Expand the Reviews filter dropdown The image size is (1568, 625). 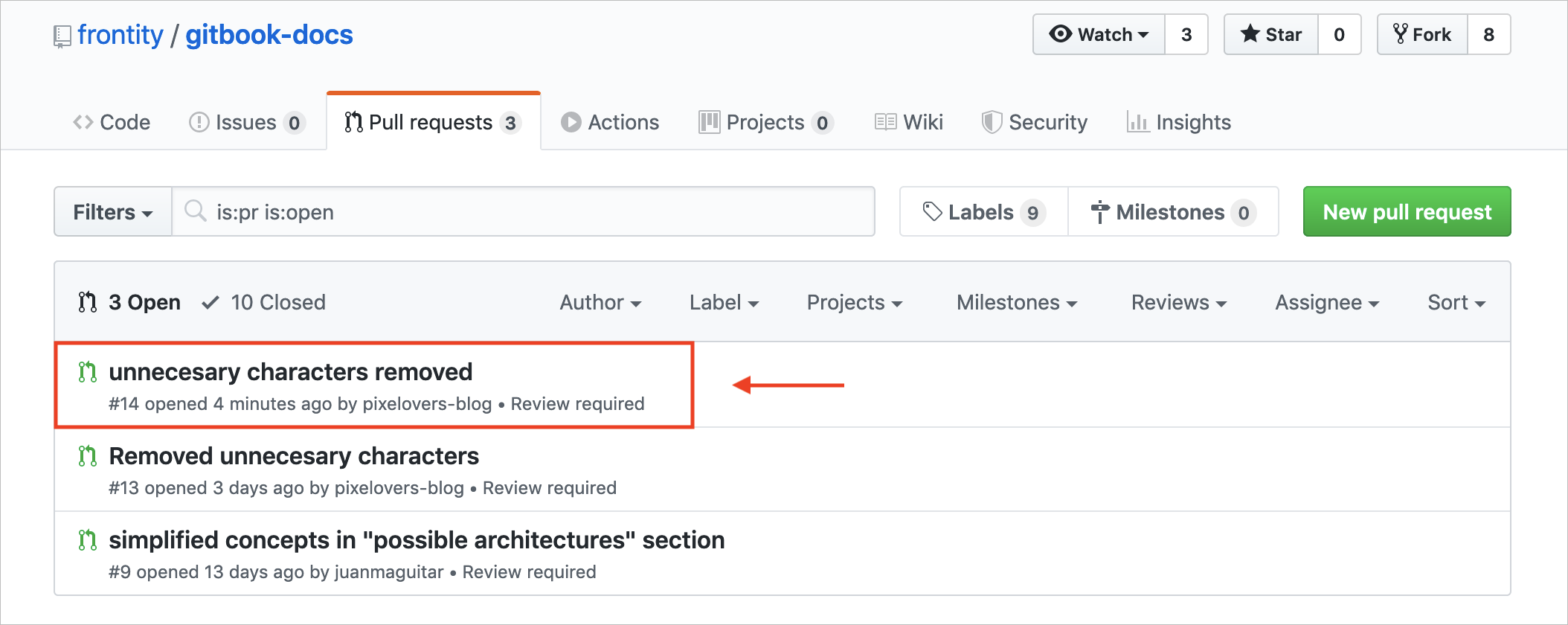coord(1179,302)
